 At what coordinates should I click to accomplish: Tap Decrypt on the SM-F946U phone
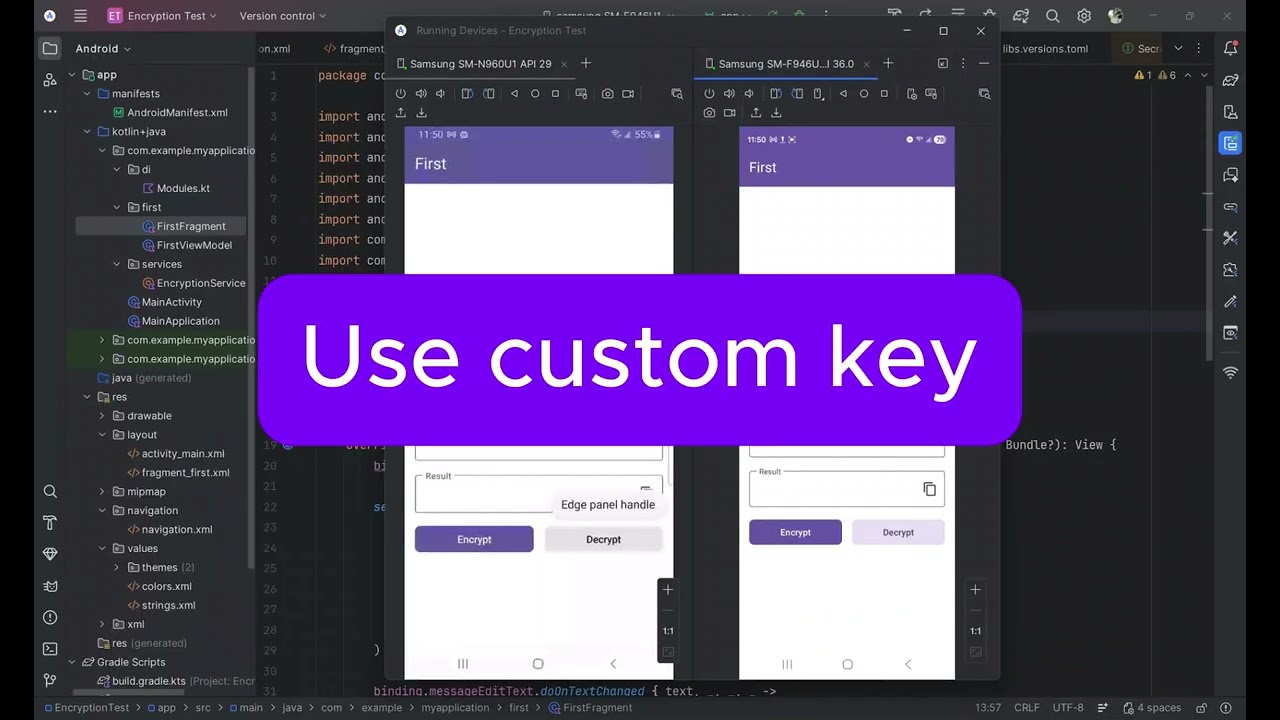click(x=898, y=532)
